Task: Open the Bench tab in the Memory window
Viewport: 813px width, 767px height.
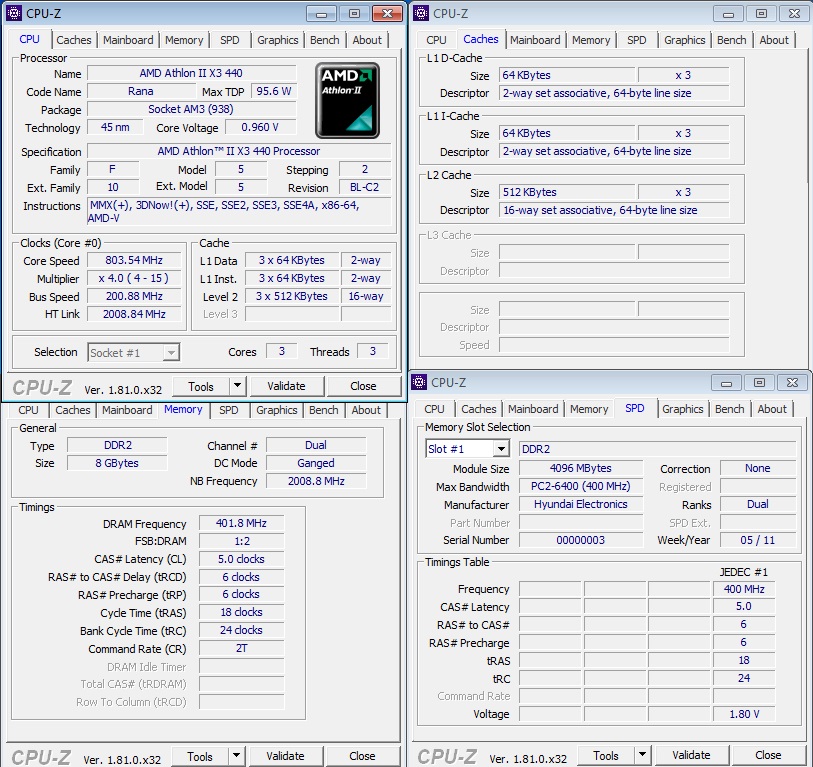Action: pyautogui.click(x=324, y=410)
